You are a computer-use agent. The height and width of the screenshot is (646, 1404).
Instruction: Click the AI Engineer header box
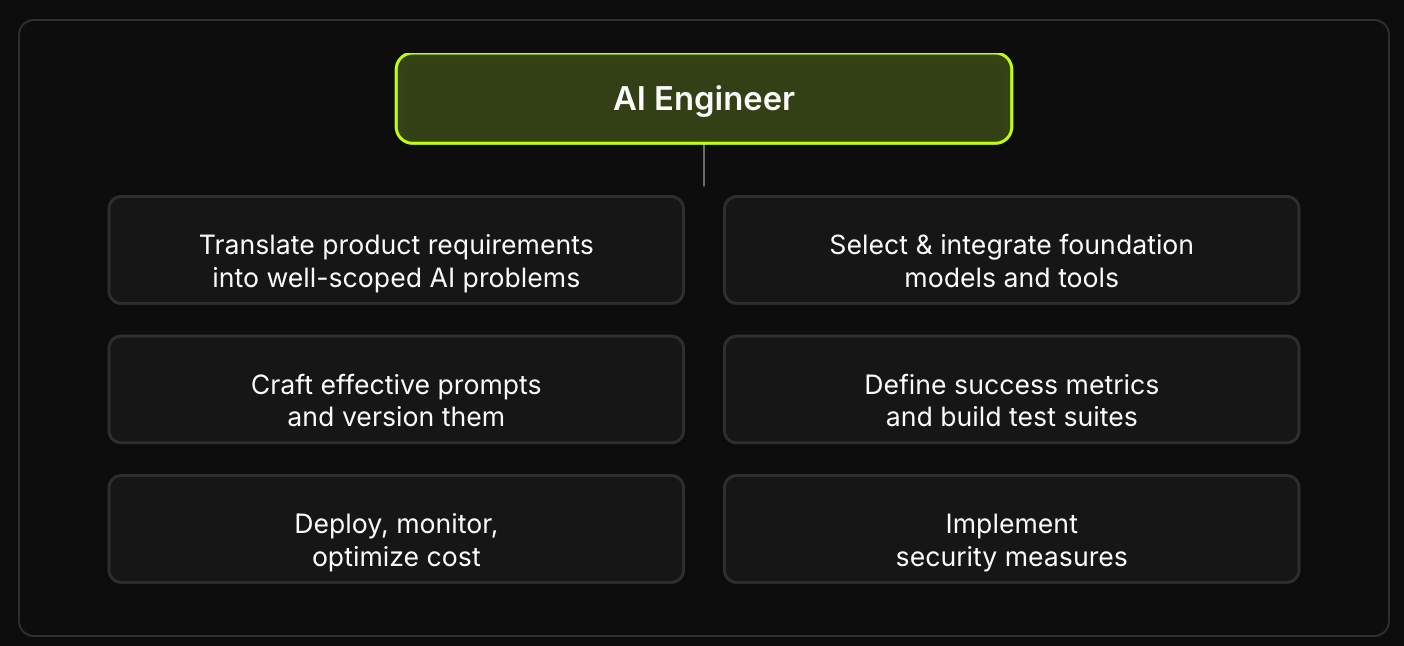[704, 99]
